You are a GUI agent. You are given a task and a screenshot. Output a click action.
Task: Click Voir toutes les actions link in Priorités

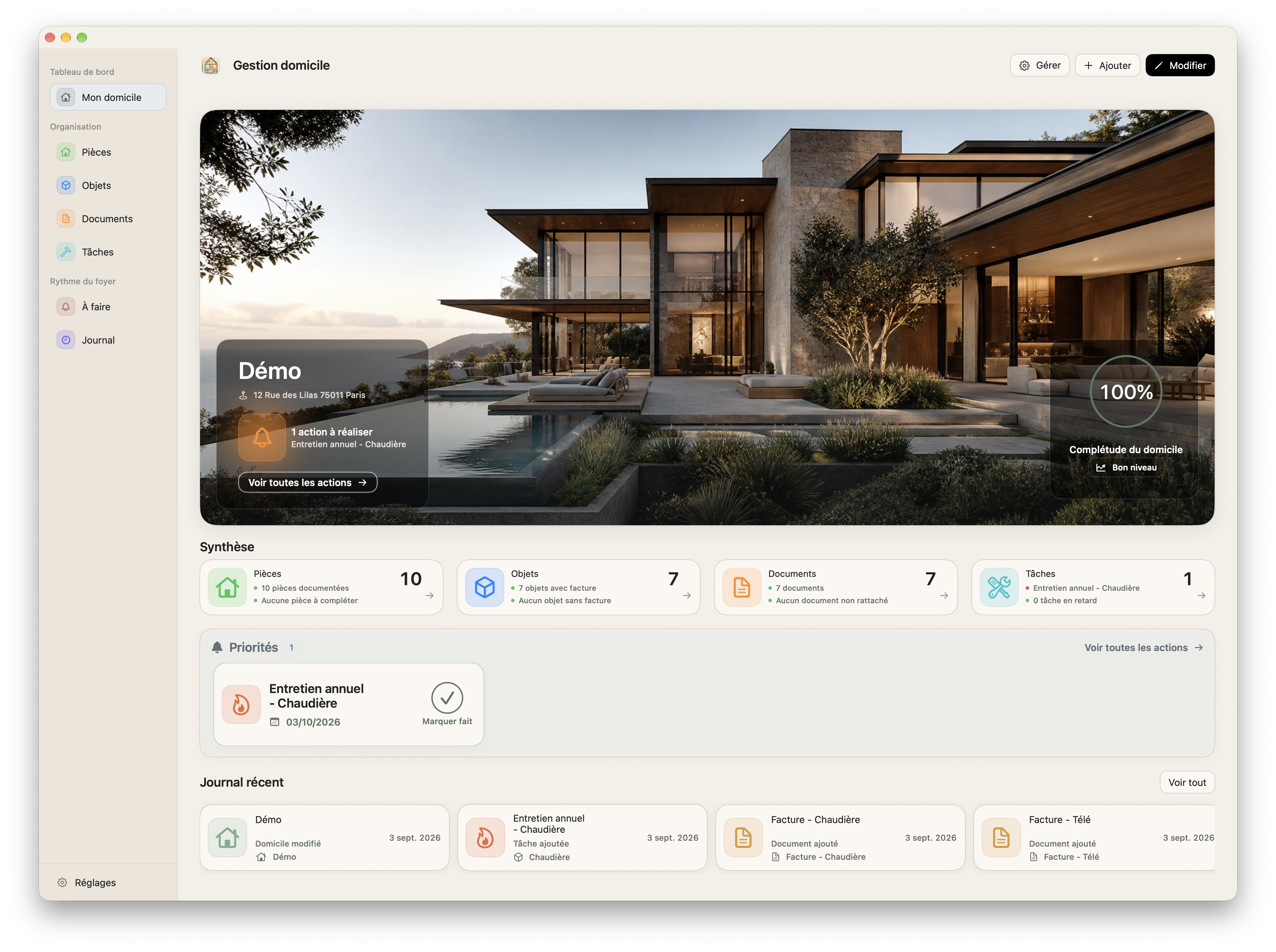point(1144,648)
